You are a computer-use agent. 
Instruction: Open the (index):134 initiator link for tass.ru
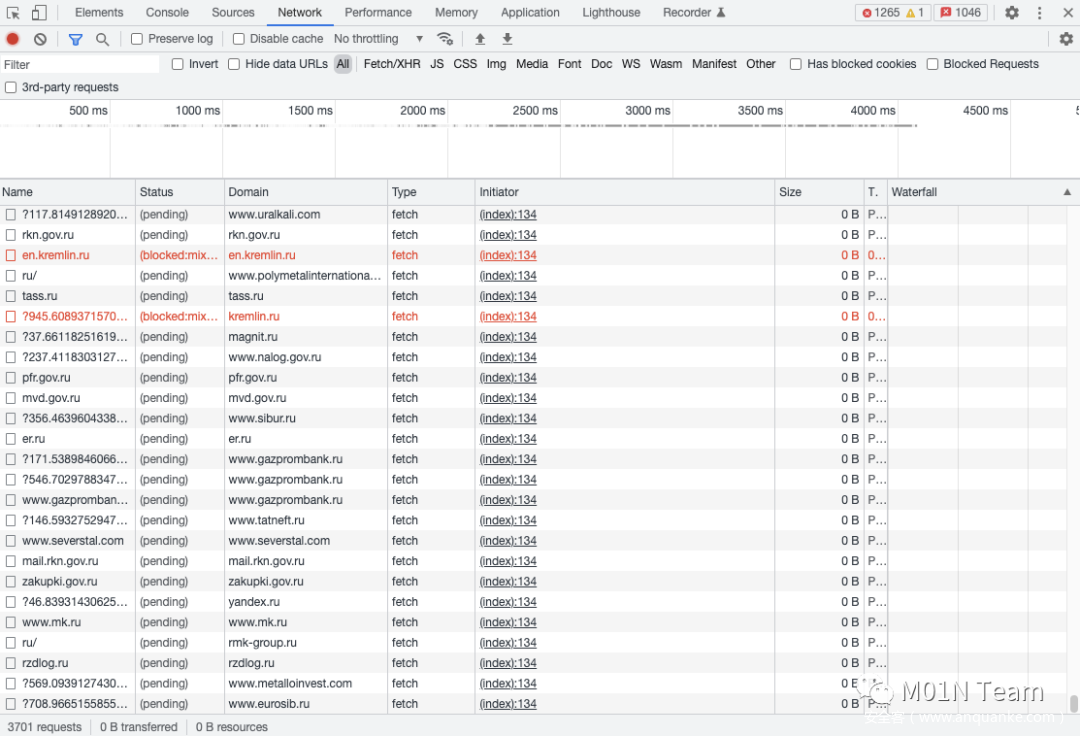click(x=508, y=296)
